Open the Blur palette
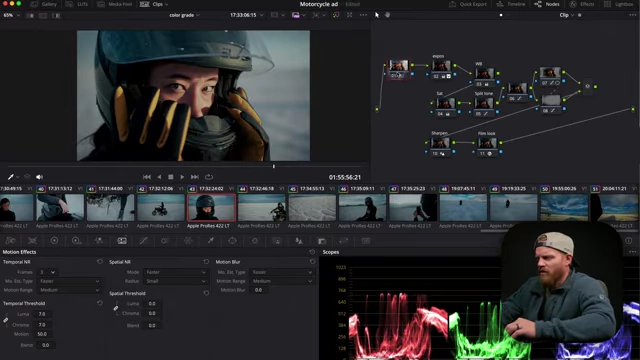The height and width of the screenshot is (360, 640). tap(299, 241)
